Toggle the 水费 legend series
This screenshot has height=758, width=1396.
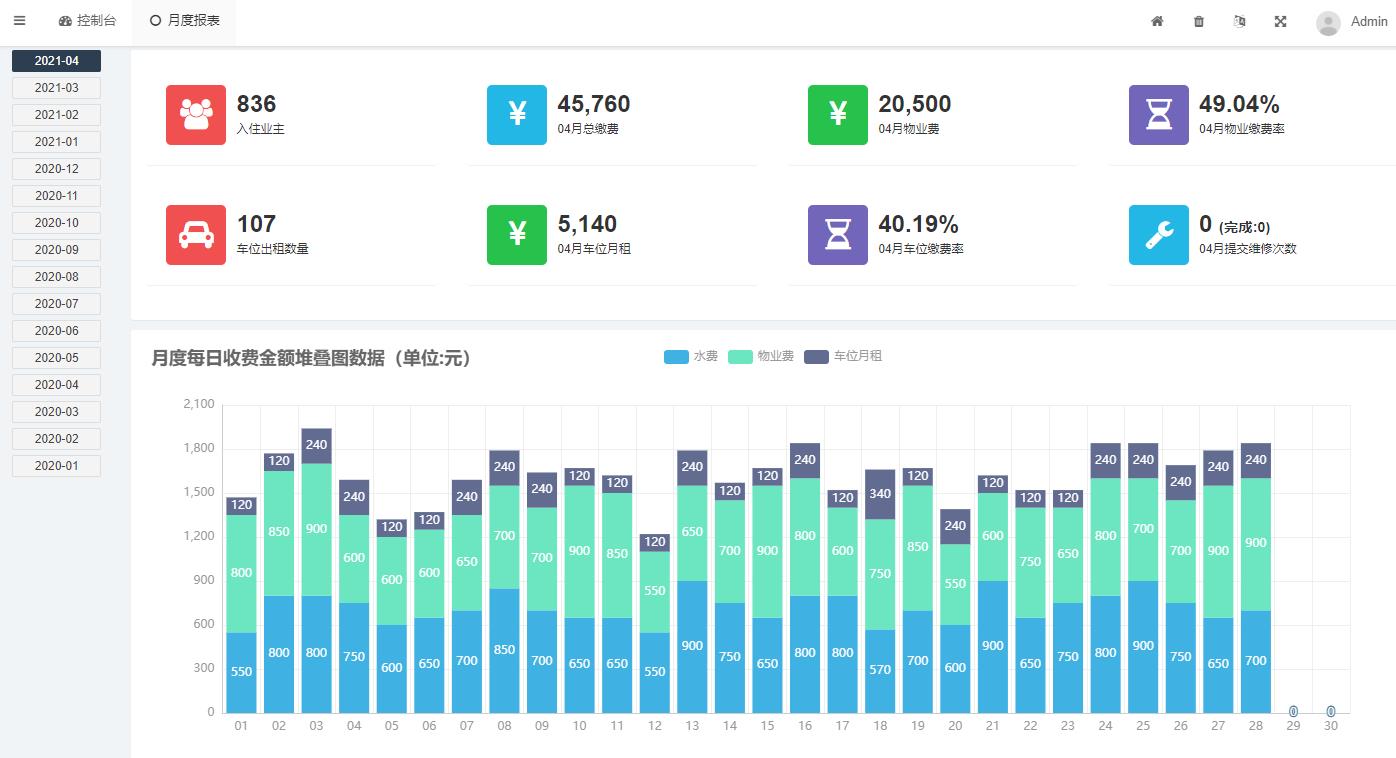coord(691,357)
